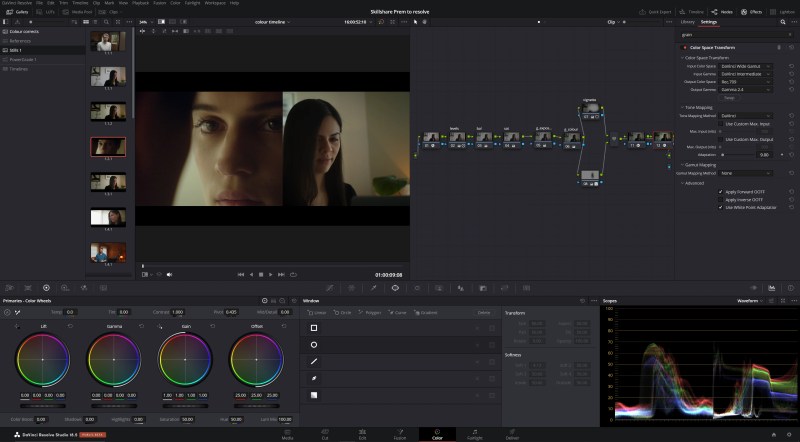Check Apply Inverse OOTF
Image resolution: width=800 pixels, height=442 pixels.
click(720, 200)
